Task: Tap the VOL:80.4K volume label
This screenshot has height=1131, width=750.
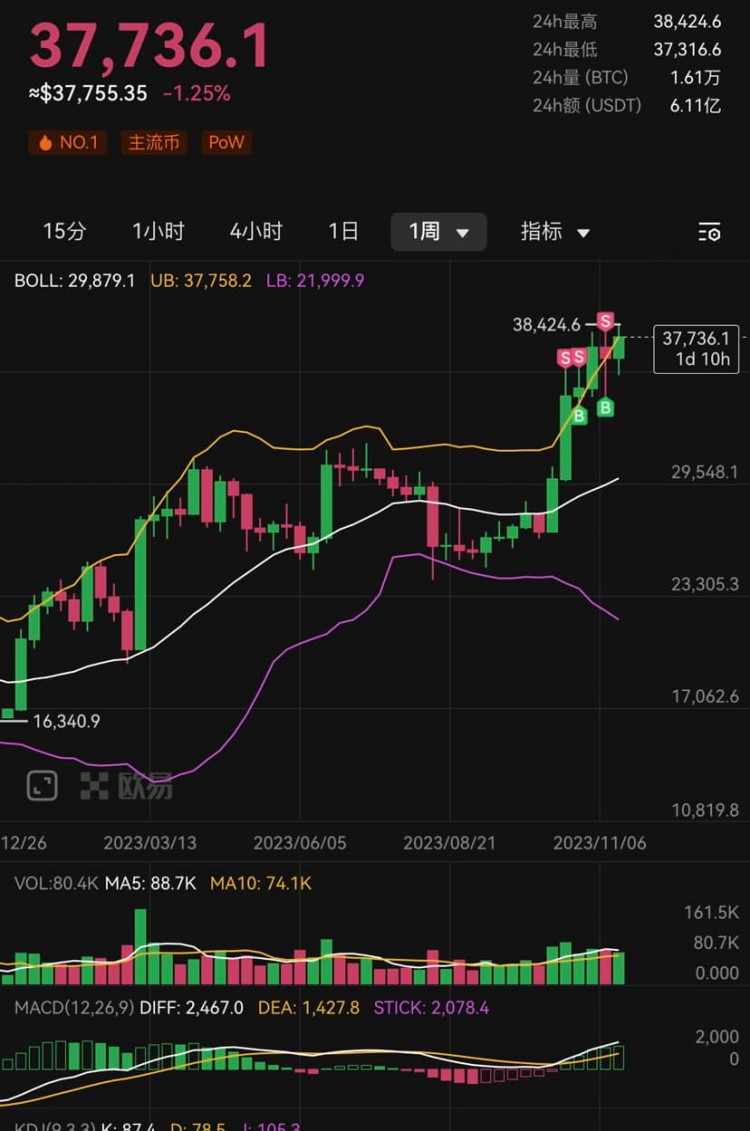Action: point(56,884)
